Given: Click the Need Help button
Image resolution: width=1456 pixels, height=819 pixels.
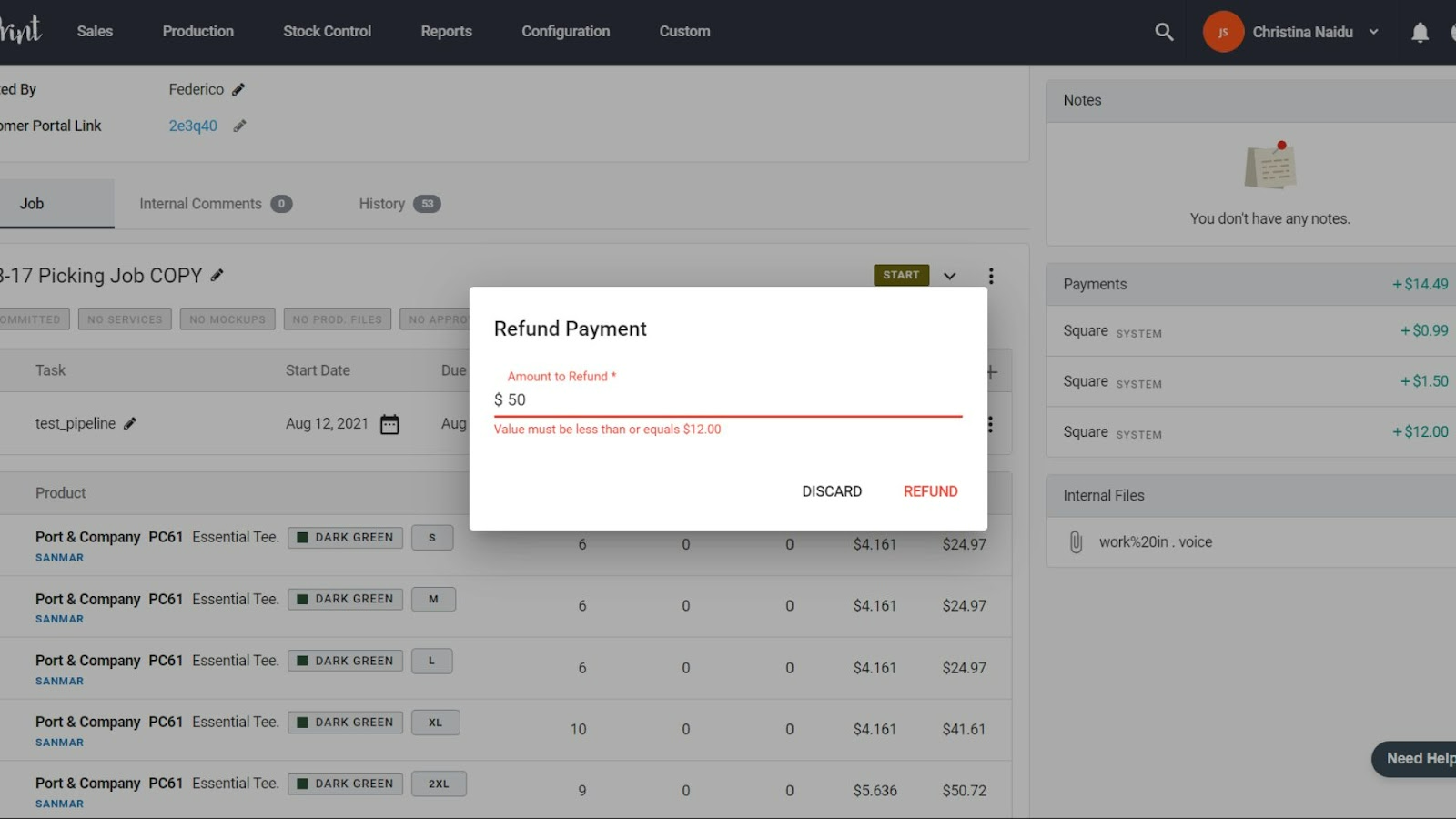Looking at the screenshot, I should point(1415,759).
